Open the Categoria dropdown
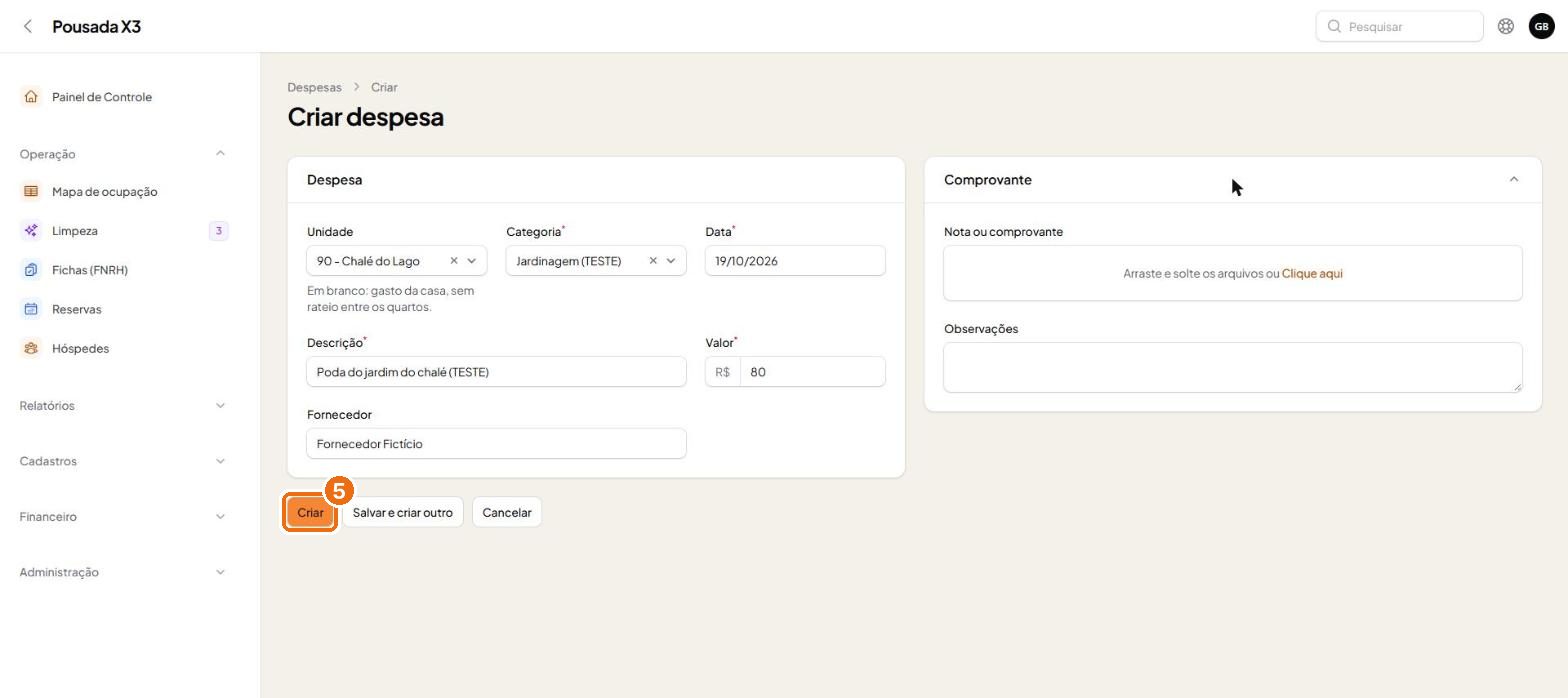Viewport: 1568px width, 698px height. 671,261
